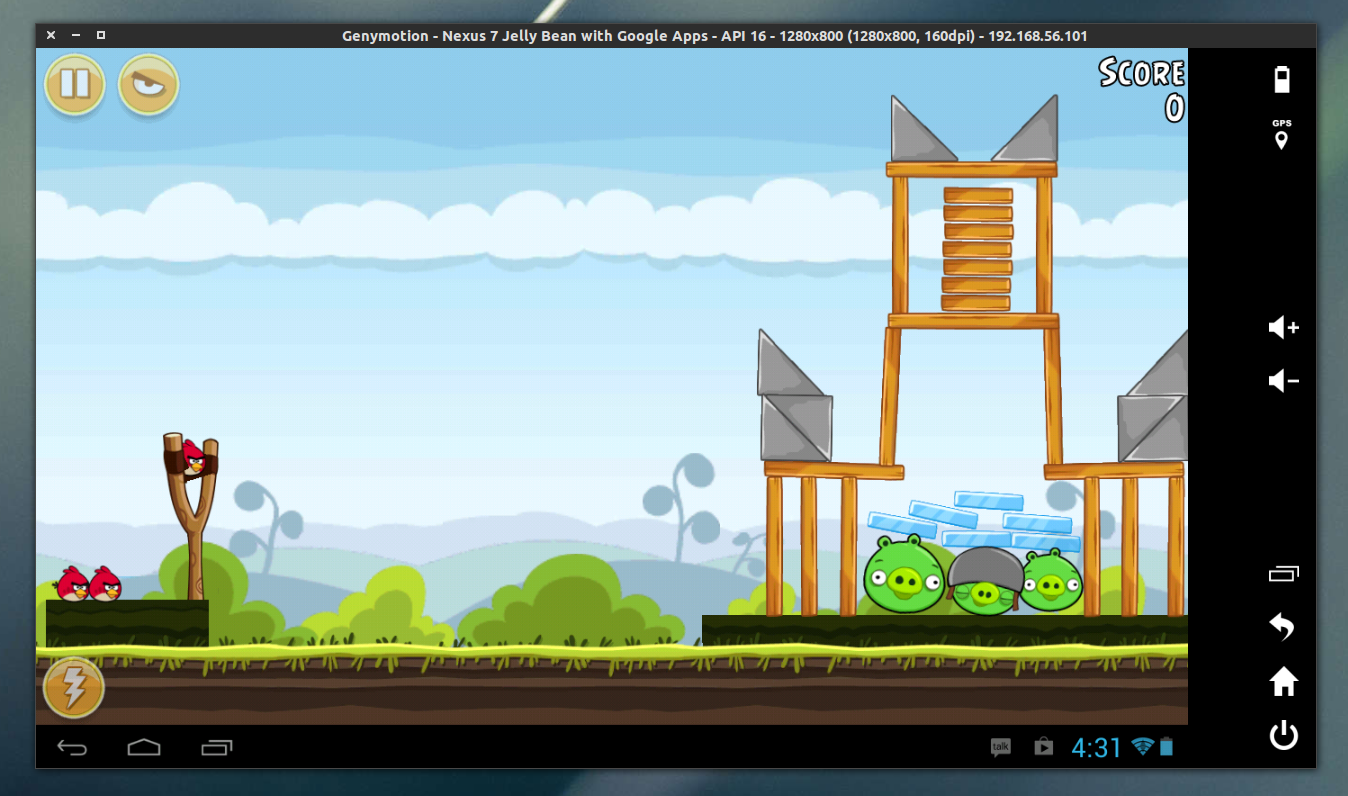Click the 4:31 clock in status area

[1097, 747]
